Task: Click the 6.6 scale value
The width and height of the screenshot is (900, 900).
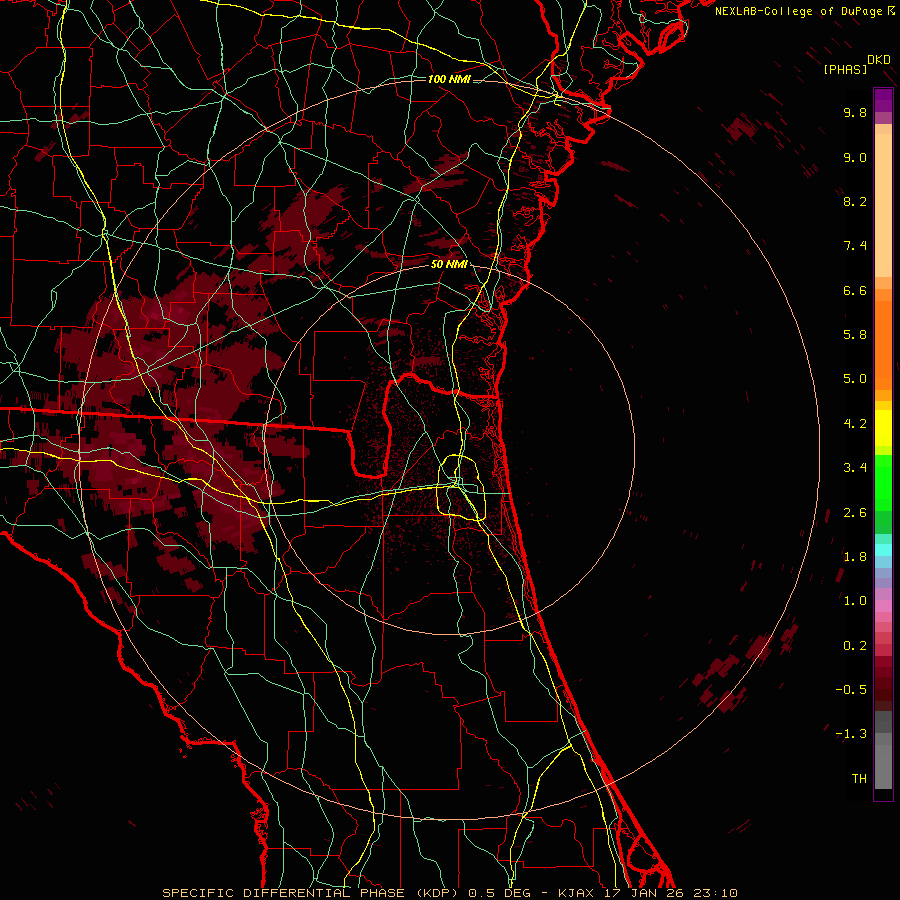Action: 855,290
